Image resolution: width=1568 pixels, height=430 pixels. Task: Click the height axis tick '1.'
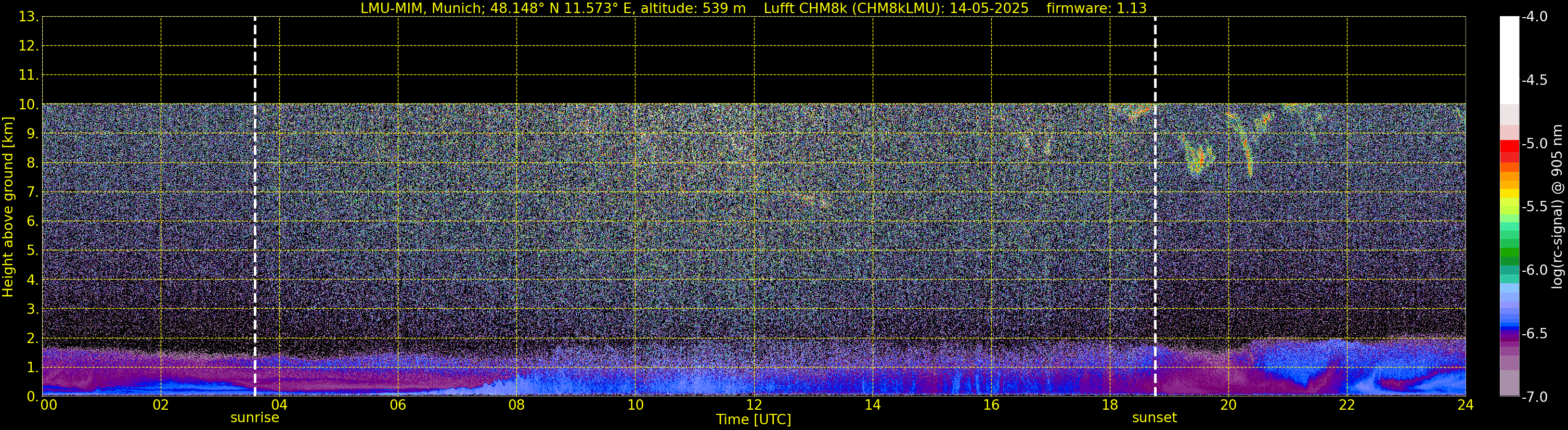33,368
